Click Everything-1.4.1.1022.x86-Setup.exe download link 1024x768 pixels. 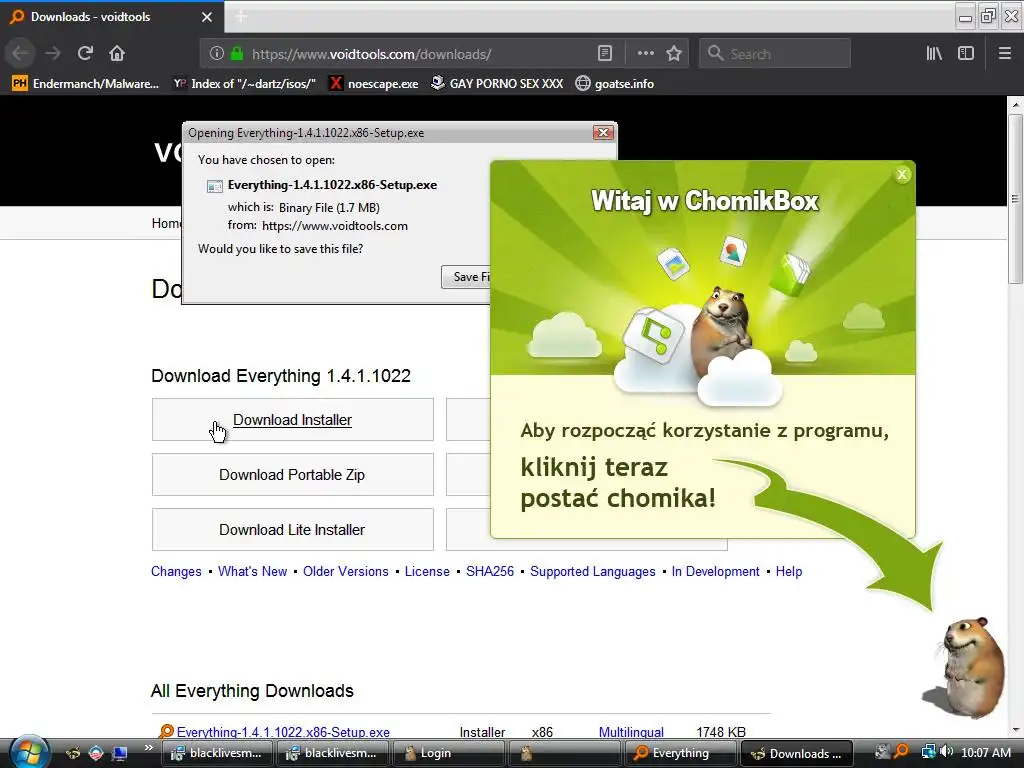tap(283, 732)
